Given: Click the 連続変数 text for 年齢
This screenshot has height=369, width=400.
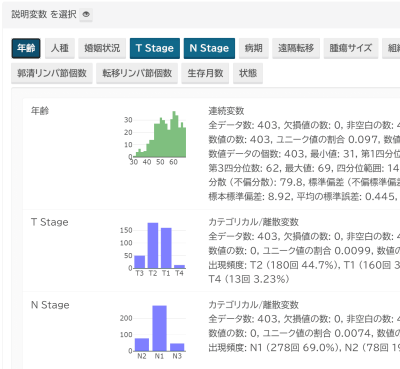Looking at the screenshot, I should [226, 111].
